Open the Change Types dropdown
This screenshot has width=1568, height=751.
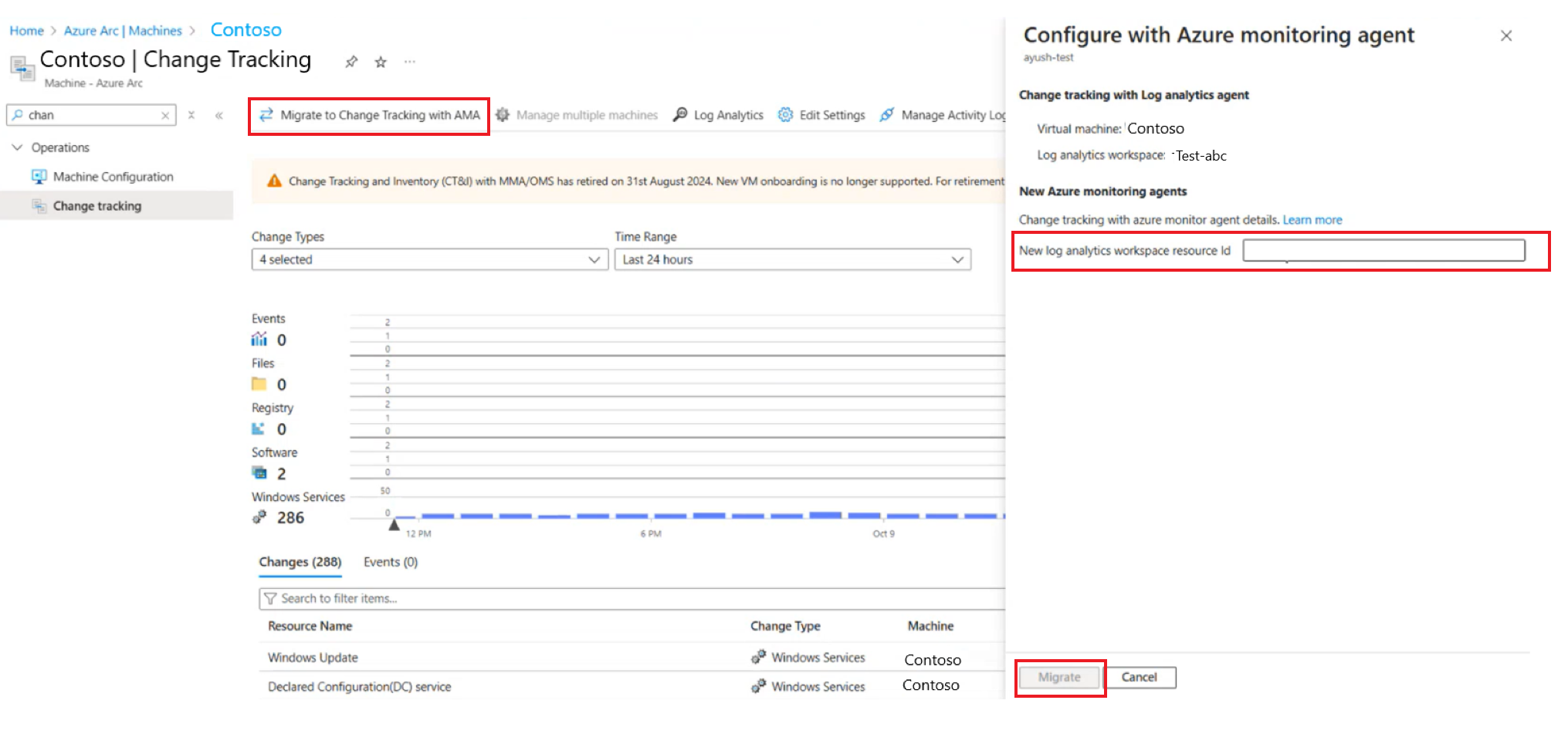[x=430, y=260]
